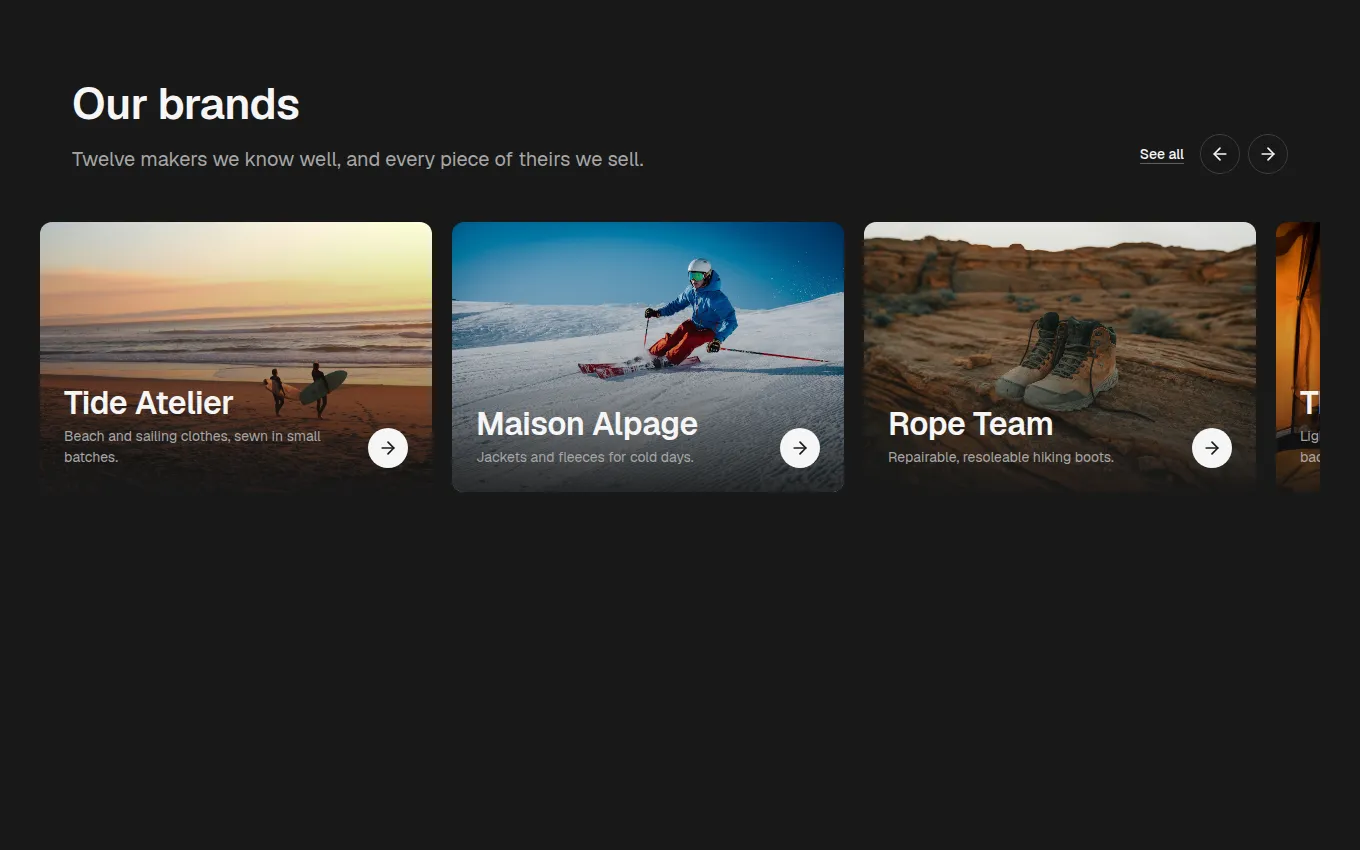Click the previous brands arrow button

(x=1219, y=154)
